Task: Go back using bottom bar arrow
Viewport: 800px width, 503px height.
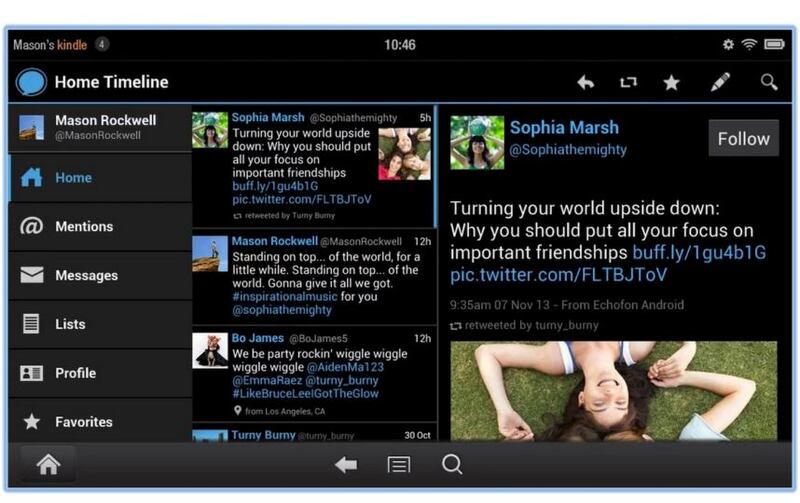Action: (x=346, y=465)
